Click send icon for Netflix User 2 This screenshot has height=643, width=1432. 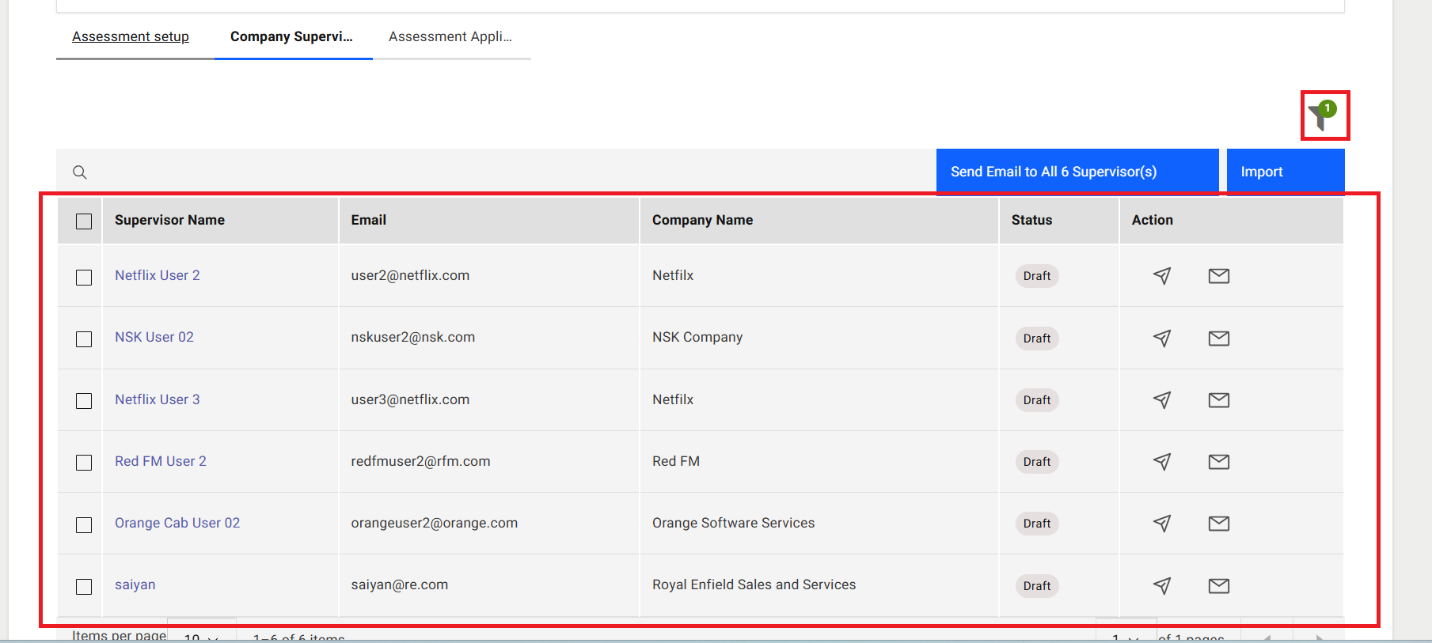click(1162, 276)
